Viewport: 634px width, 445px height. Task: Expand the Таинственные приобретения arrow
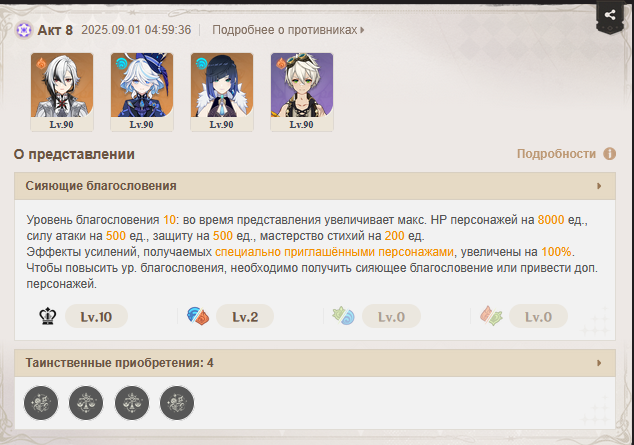(599, 363)
